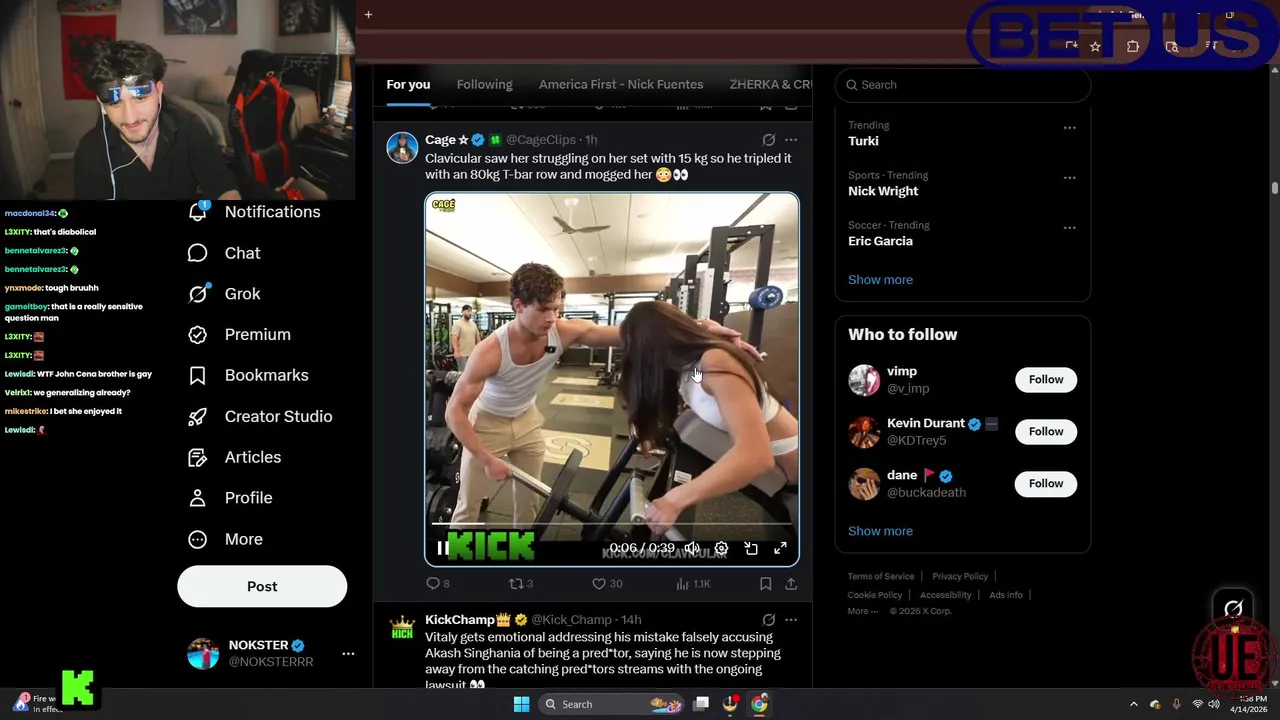
Task: Enter fullscreen video mode
Action: (x=781, y=548)
